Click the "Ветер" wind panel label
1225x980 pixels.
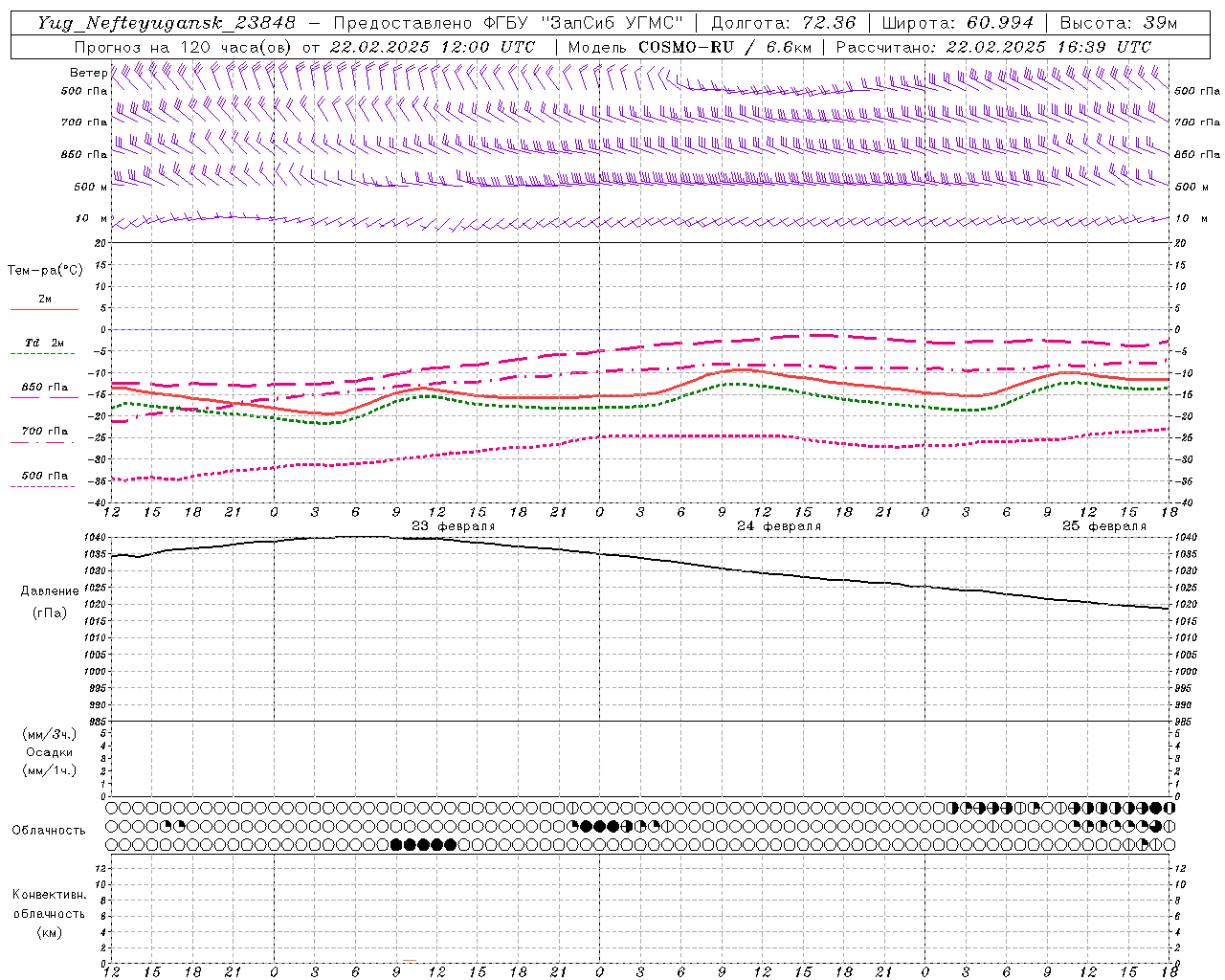pyautogui.click(x=88, y=73)
